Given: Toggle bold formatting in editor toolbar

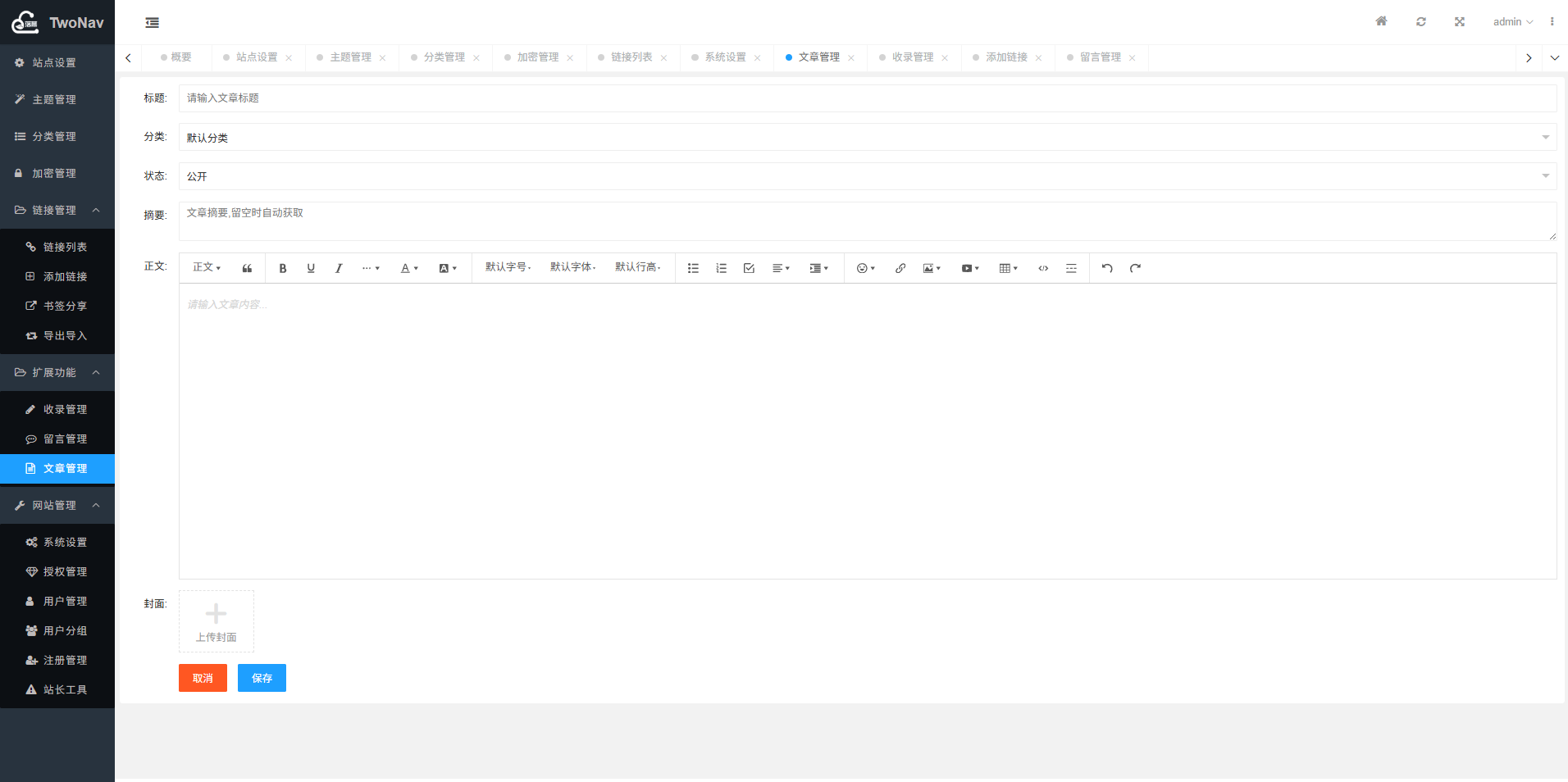Looking at the screenshot, I should click(x=283, y=268).
